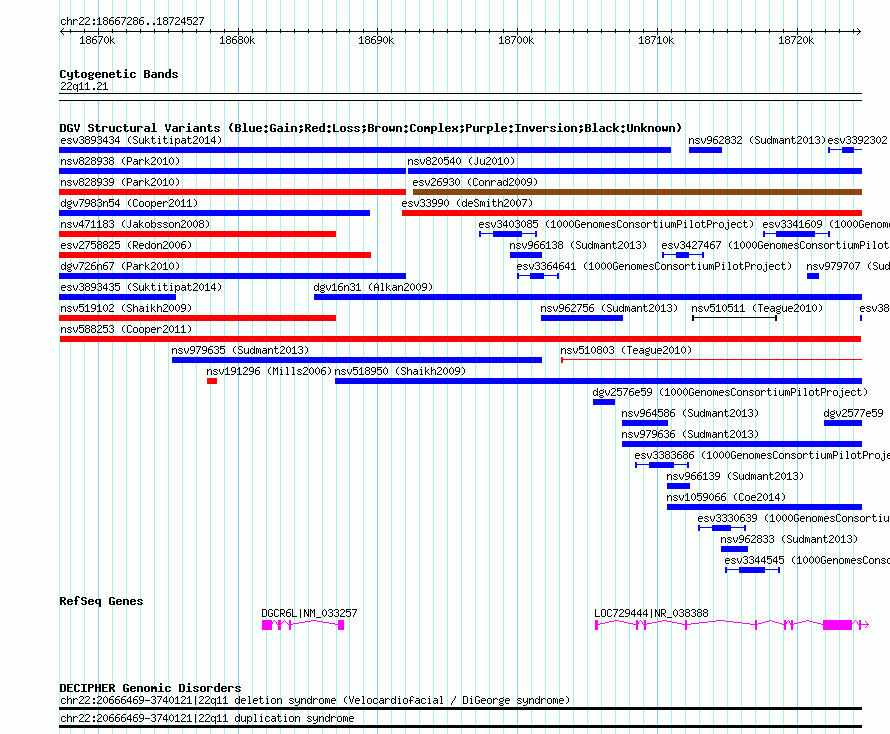Image resolution: width=890 pixels, height=734 pixels.
Task: Click the RefSeq Genes track title
Action: click(101, 601)
